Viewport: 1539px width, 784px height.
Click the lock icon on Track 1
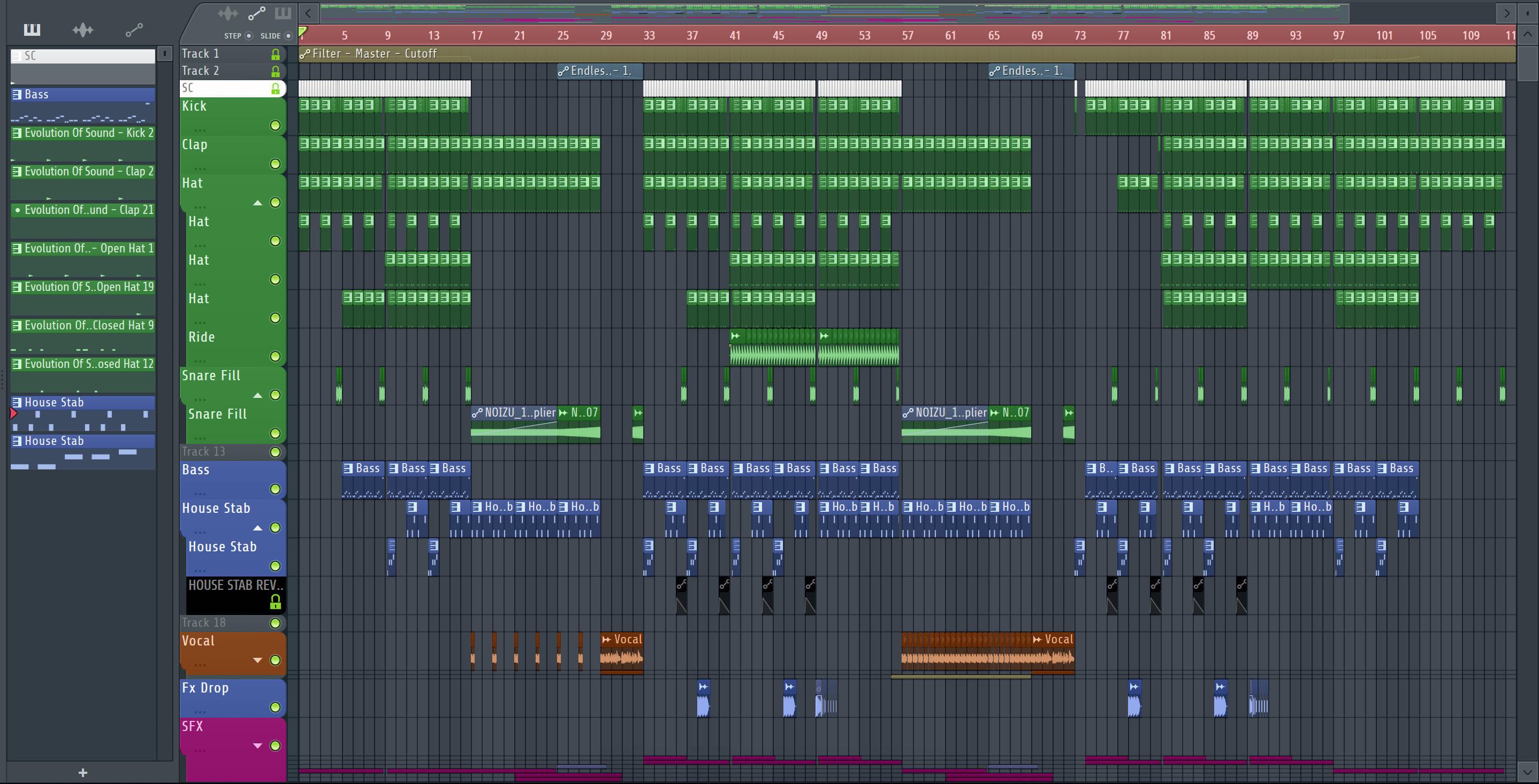pos(276,55)
